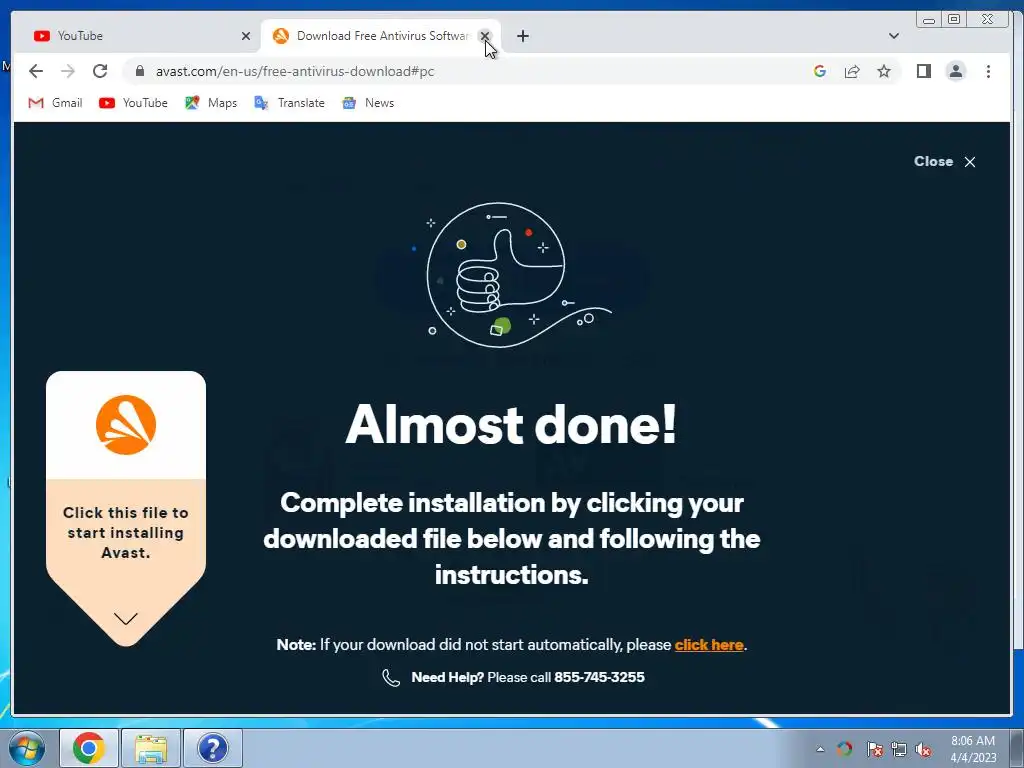Close the Almost done overlay

tap(945, 161)
